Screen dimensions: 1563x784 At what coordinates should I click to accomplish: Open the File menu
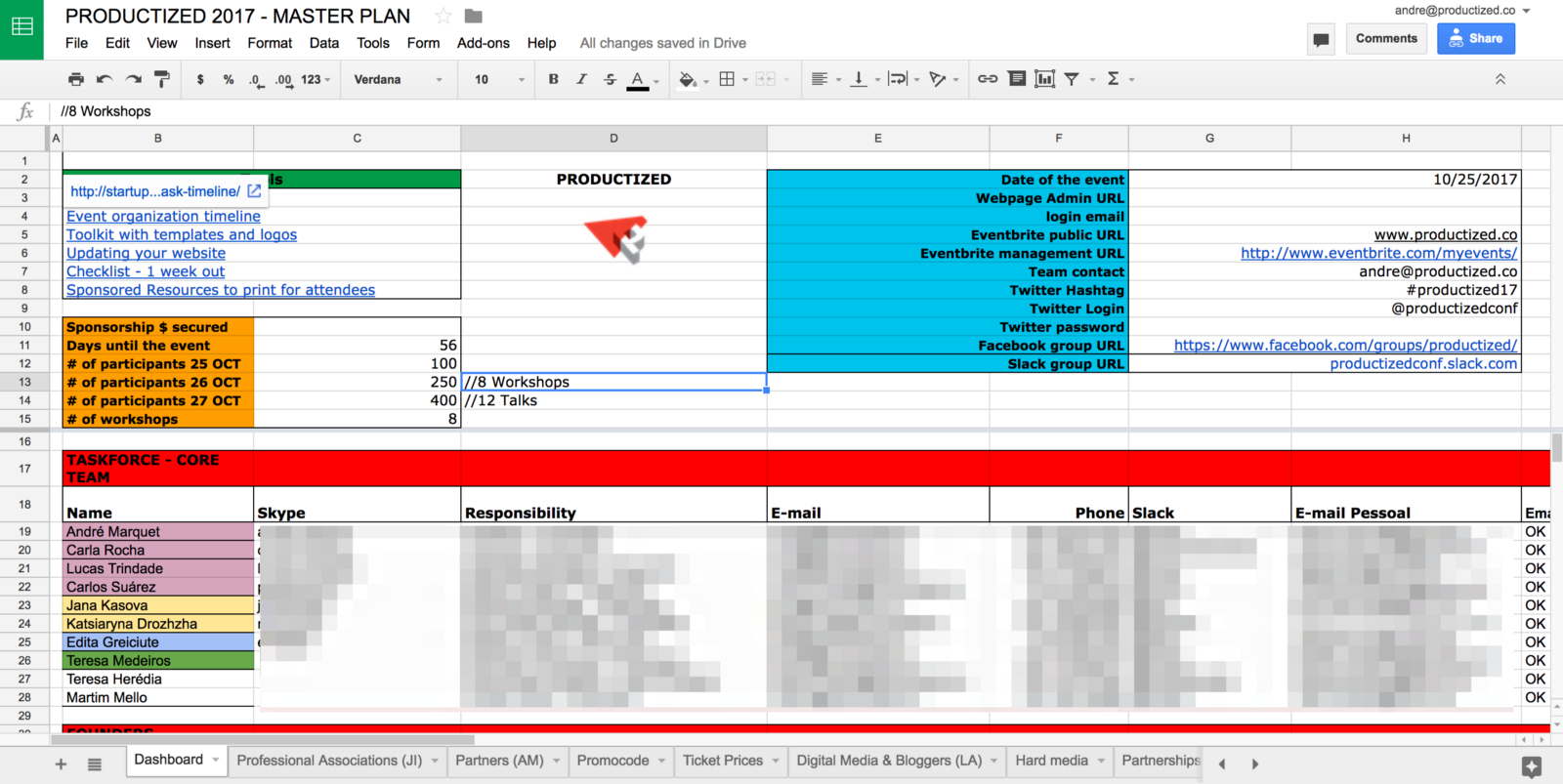coord(76,43)
